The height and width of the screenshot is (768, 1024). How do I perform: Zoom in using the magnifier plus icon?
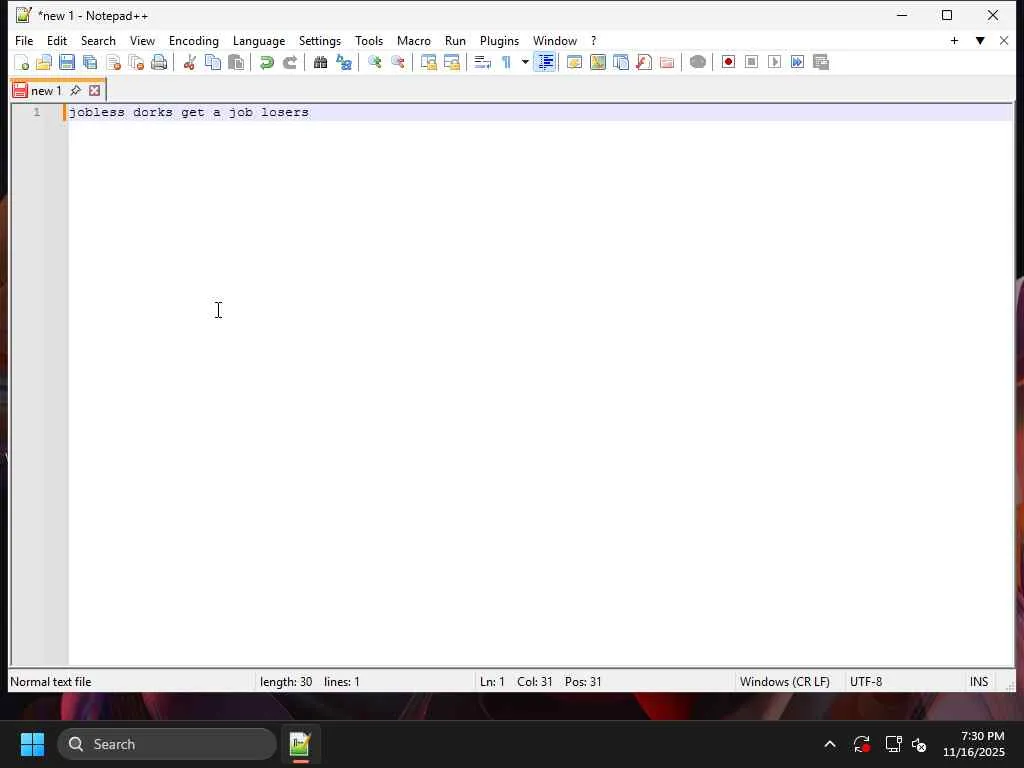[374, 62]
